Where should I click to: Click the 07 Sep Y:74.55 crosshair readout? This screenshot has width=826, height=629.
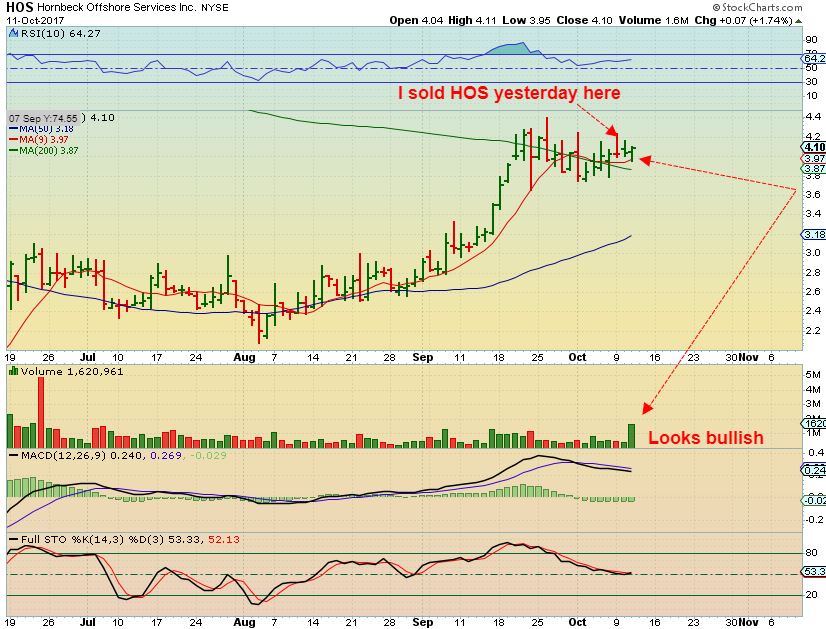coord(43,118)
